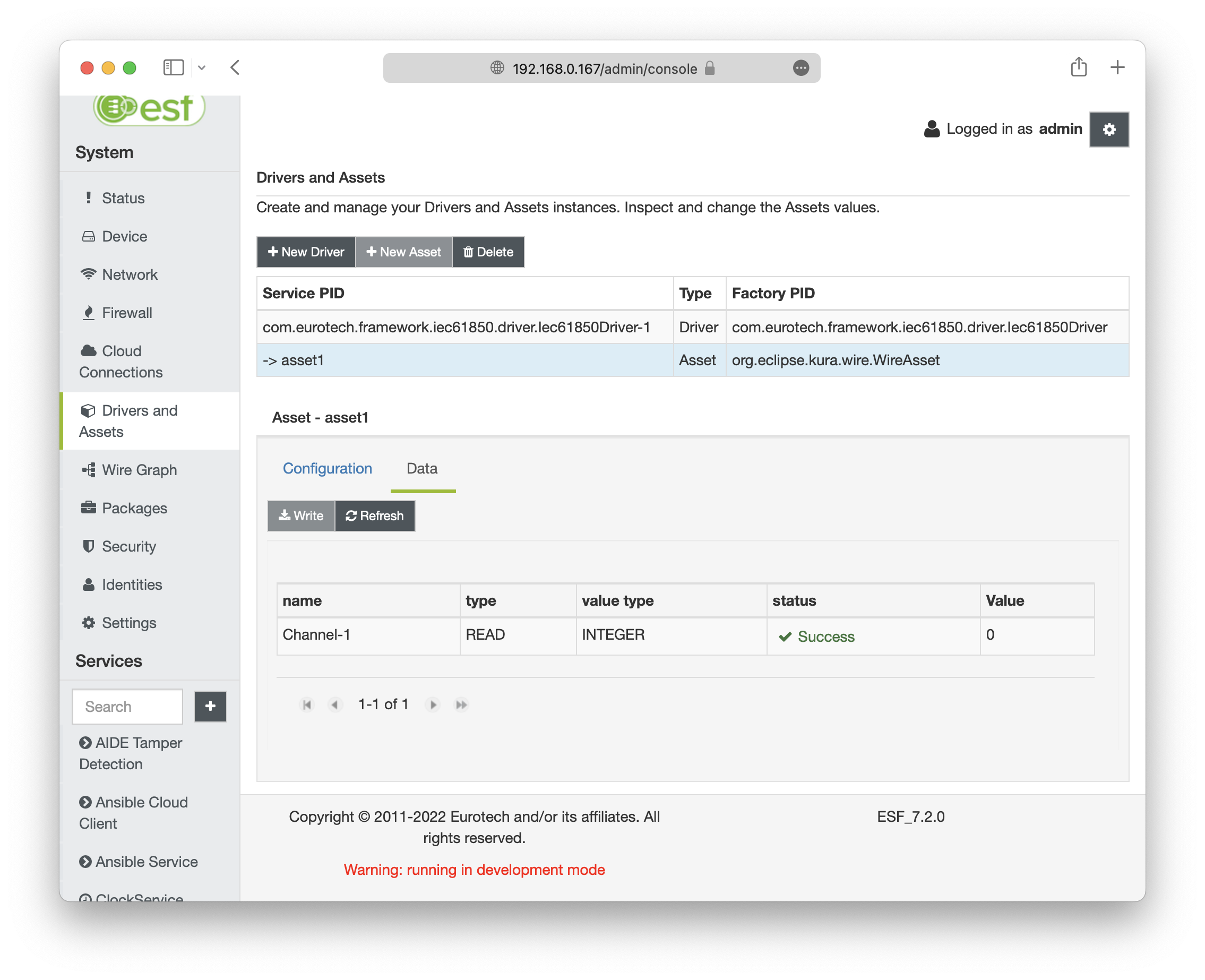Expand the sidebar options dropdown chevron
This screenshot has height=980, width=1205.
202,68
